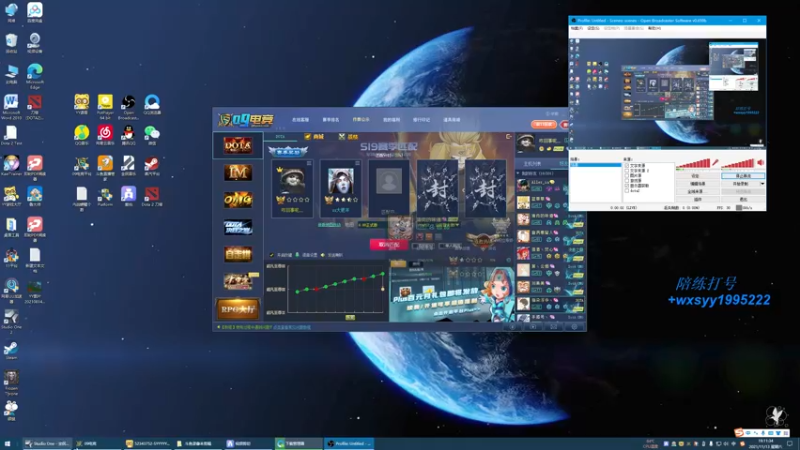Open Studio One from the taskbar
Viewport: 800px width, 450px height.
(x=46, y=444)
